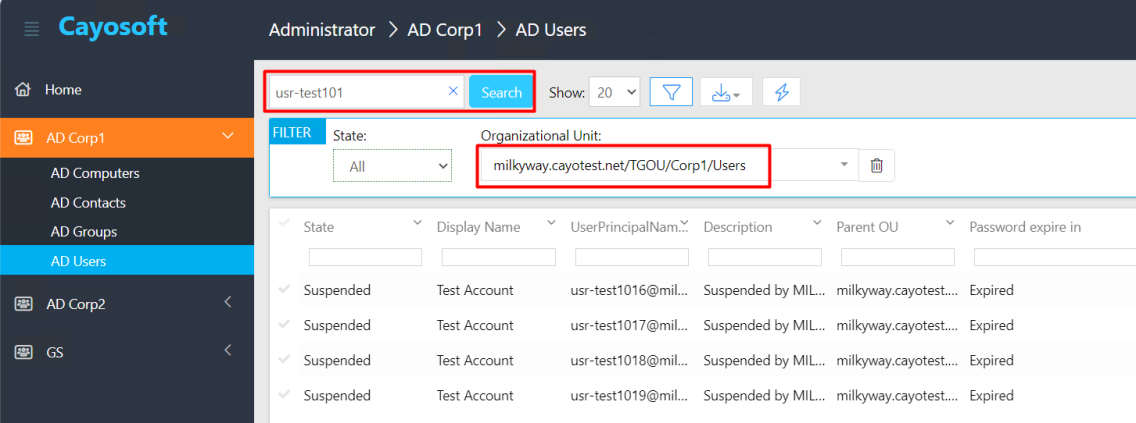Expand the GS section chevron
The height and width of the screenshot is (423, 1136).
coord(228,351)
